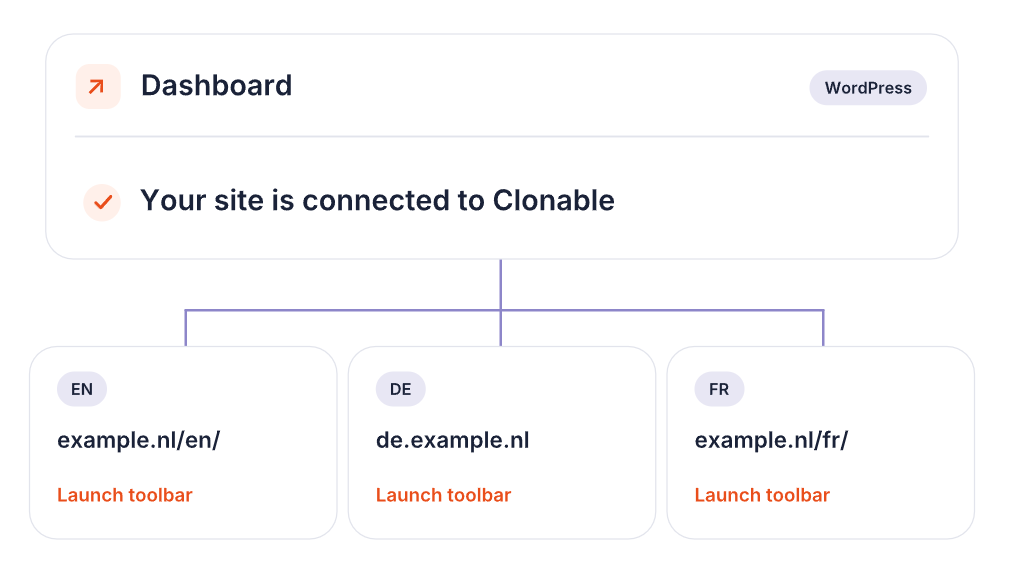
Task: Click the EN language badge
Action: [x=82, y=389]
